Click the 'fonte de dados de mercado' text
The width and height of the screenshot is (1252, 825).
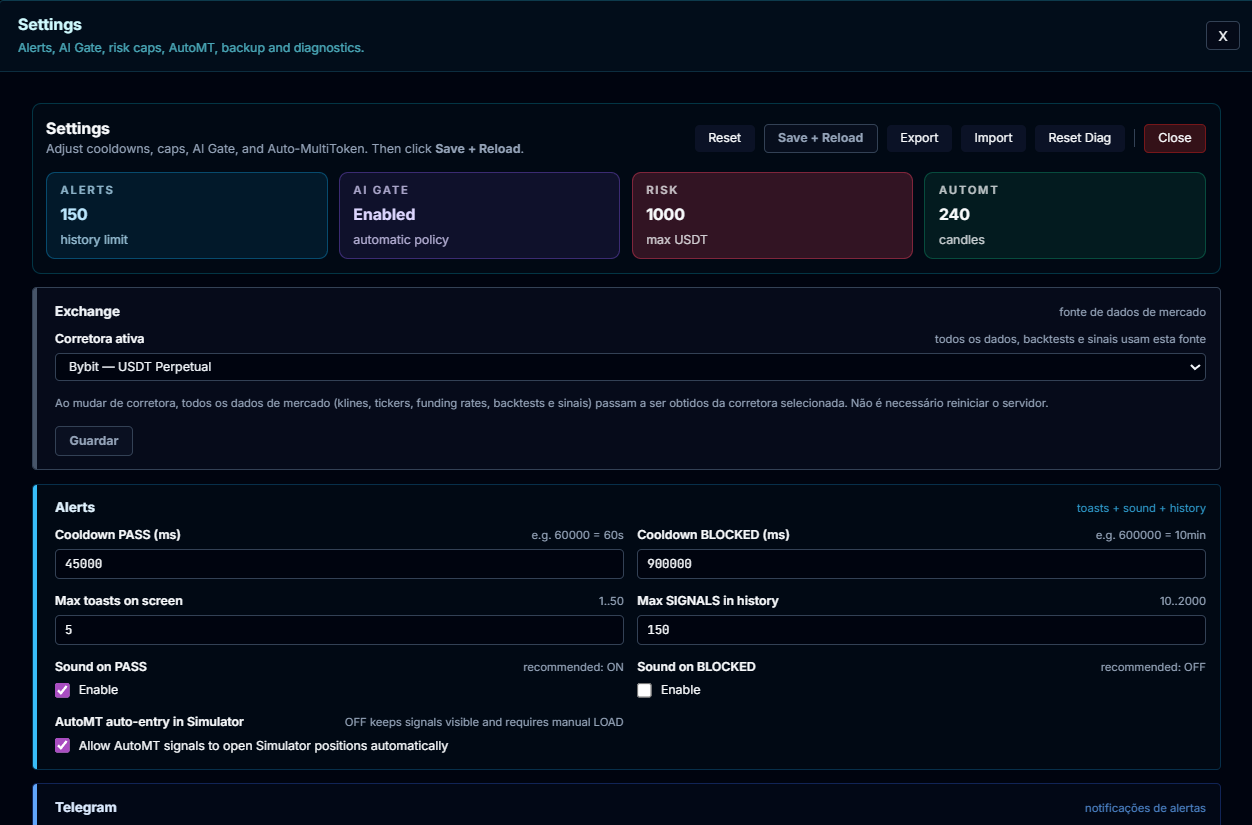coord(1132,312)
